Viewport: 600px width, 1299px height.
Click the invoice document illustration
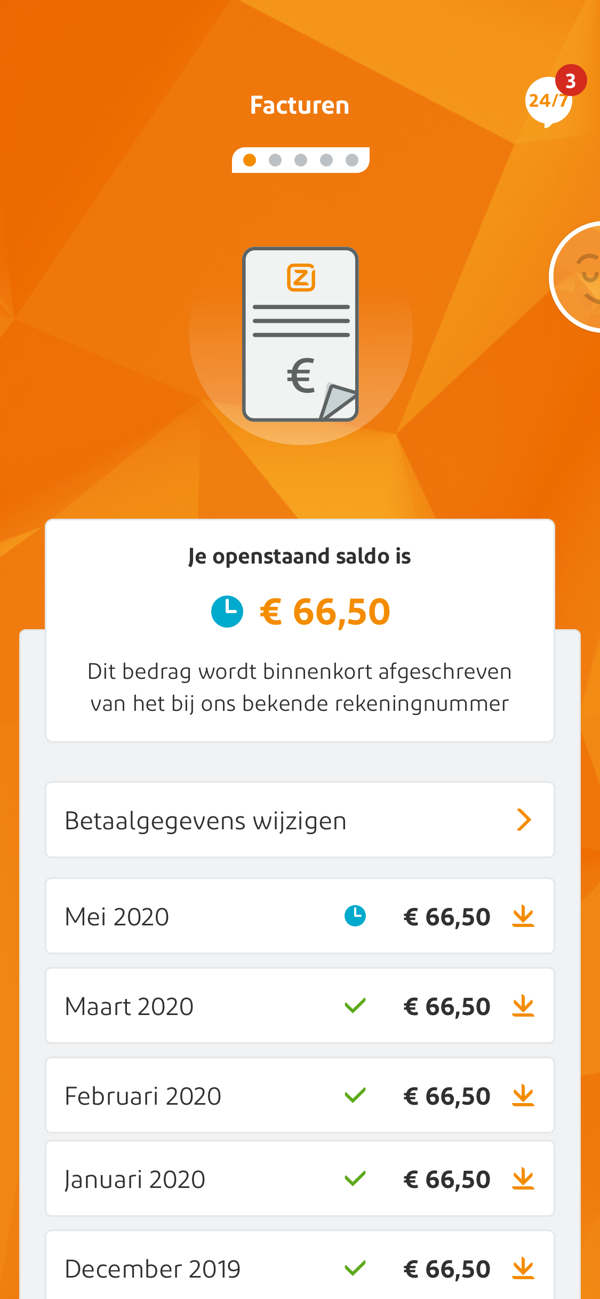300,334
